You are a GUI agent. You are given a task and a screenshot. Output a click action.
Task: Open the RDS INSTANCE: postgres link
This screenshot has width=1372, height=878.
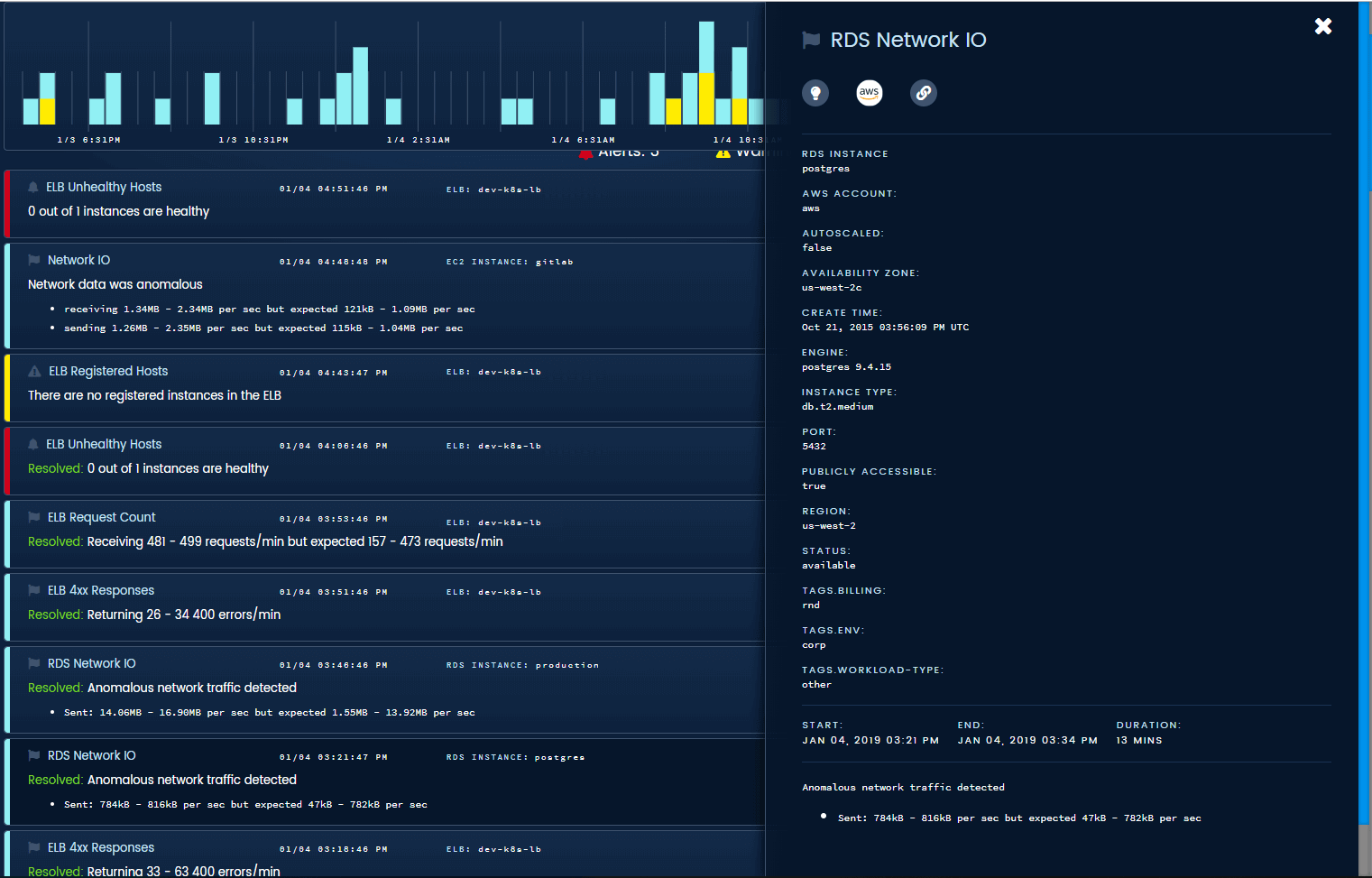click(514, 757)
